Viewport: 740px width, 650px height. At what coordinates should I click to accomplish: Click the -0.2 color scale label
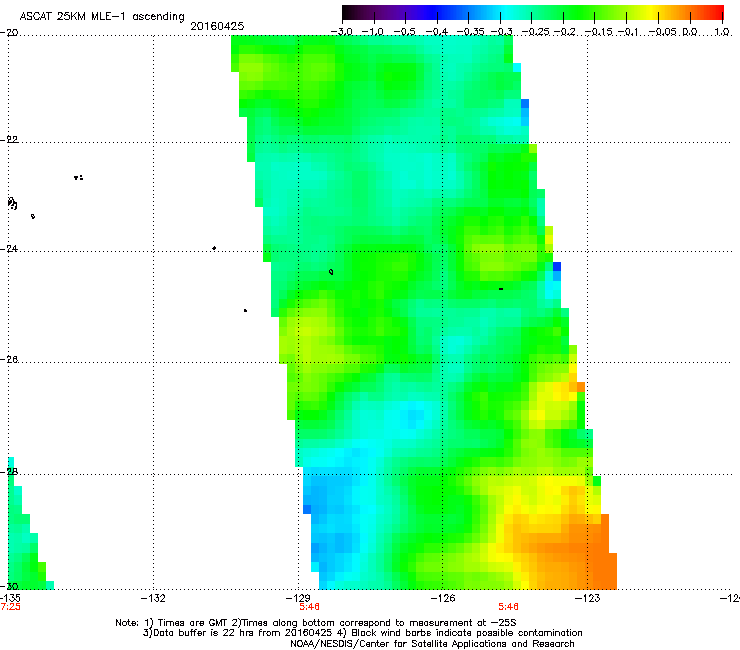(565, 32)
